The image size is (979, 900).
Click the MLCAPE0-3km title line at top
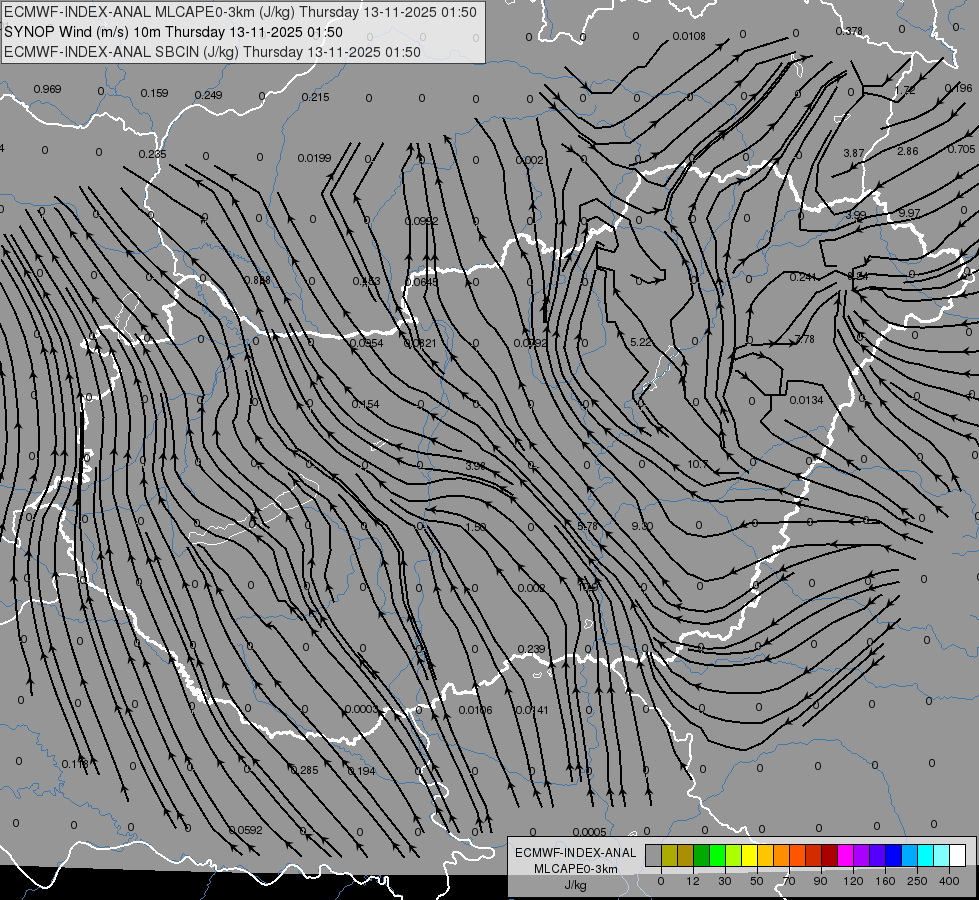tap(240, 12)
